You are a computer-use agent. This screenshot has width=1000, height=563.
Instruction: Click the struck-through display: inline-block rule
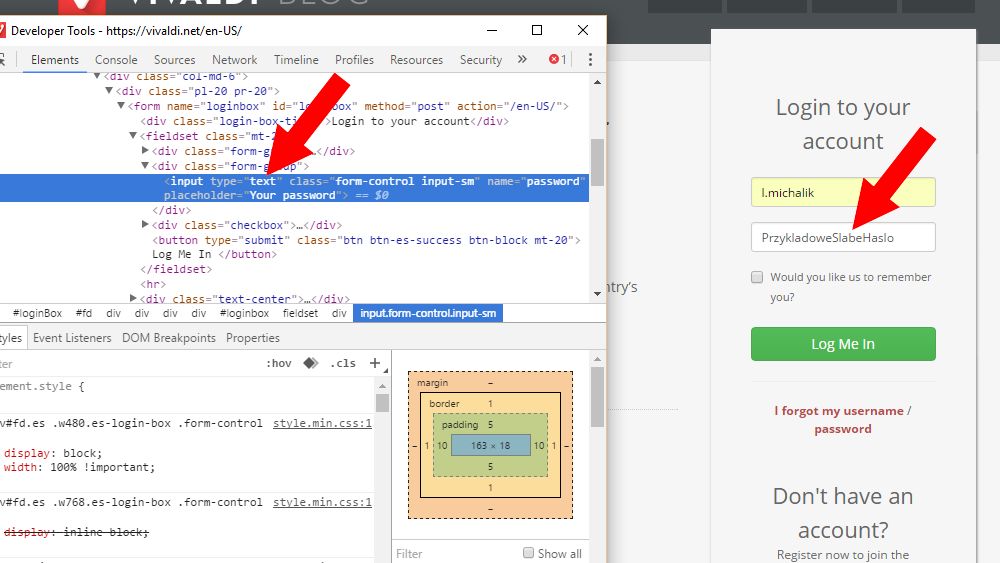76,532
